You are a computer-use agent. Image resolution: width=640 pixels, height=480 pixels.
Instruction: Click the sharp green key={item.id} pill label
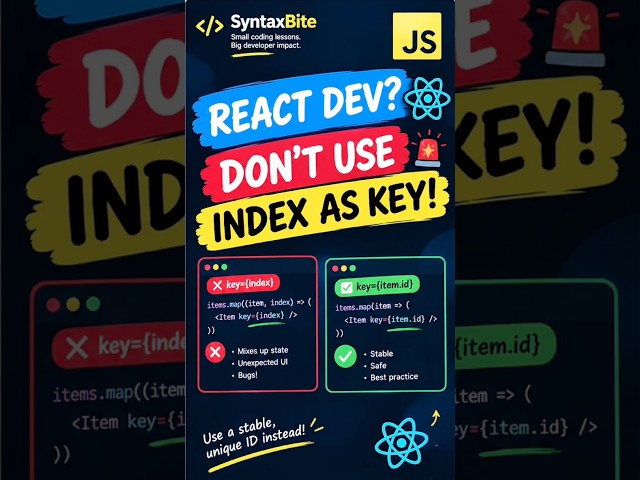click(377, 286)
